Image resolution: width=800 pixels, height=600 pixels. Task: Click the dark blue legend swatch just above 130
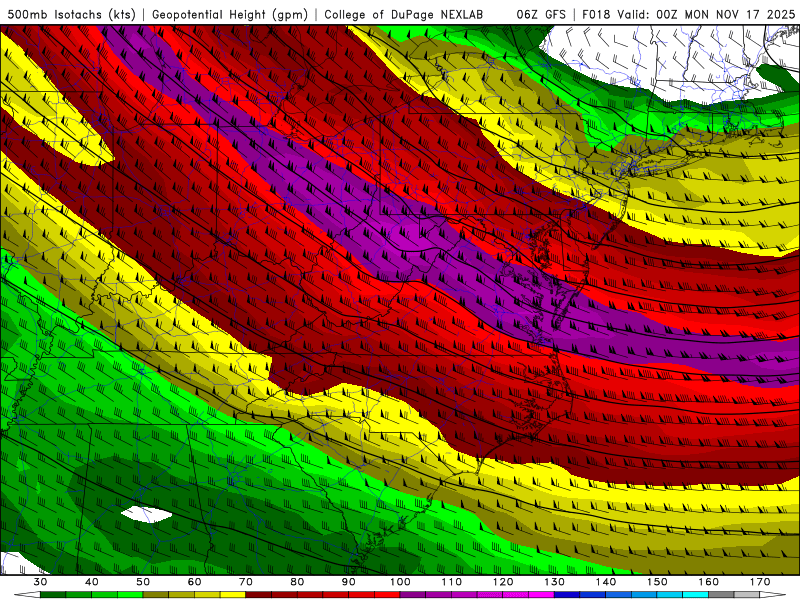[567, 595]
